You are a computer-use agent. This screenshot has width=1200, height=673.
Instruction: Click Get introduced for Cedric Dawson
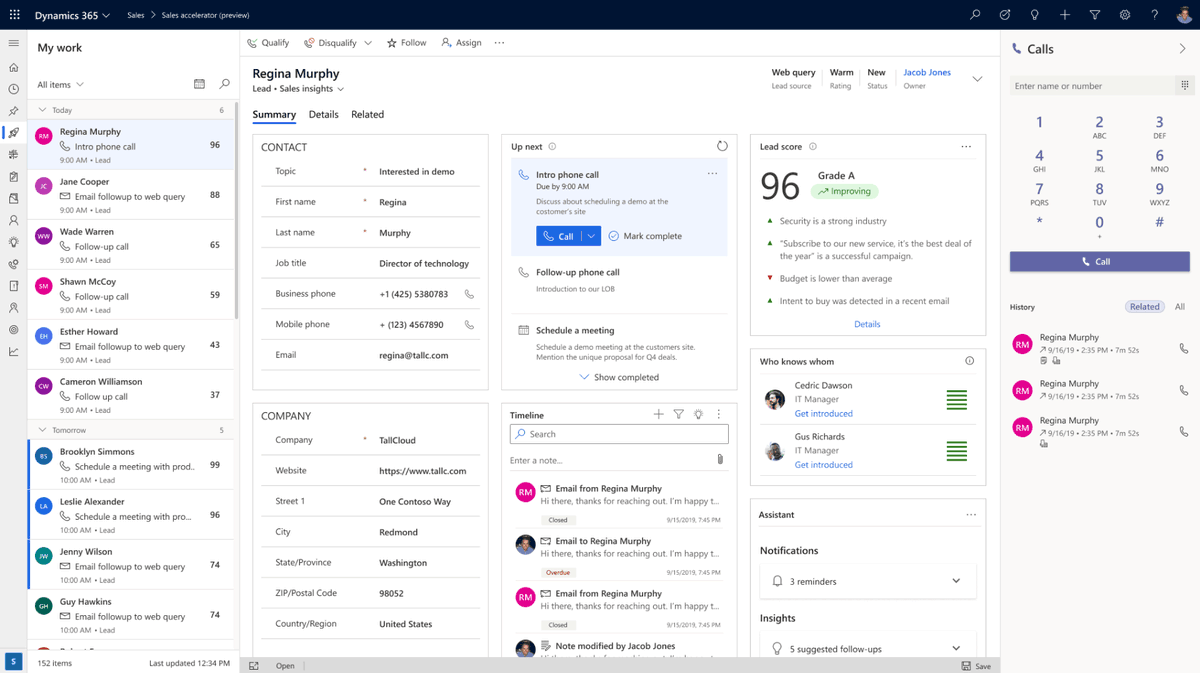[x=824, y=413]
